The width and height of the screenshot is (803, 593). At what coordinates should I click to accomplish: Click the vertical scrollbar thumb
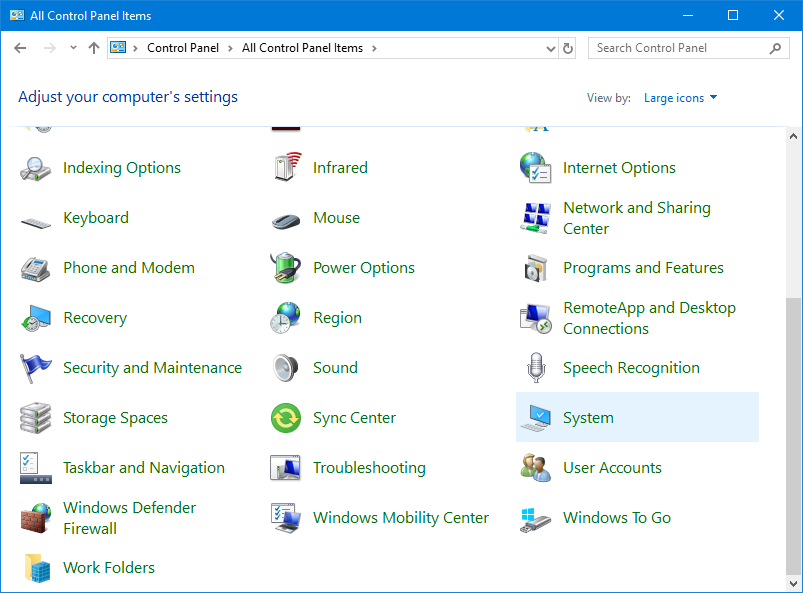[x=793, y=436]
